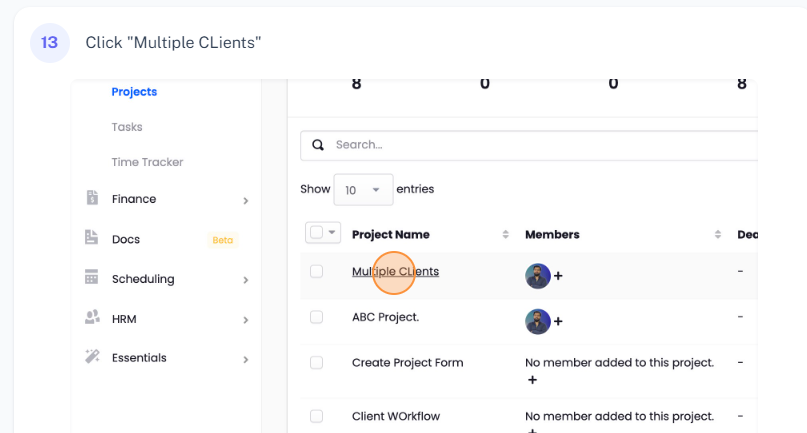This screenshot has height=433, width=807.
Task: Click the HRM people icon
Action: [x=92, y=318]
